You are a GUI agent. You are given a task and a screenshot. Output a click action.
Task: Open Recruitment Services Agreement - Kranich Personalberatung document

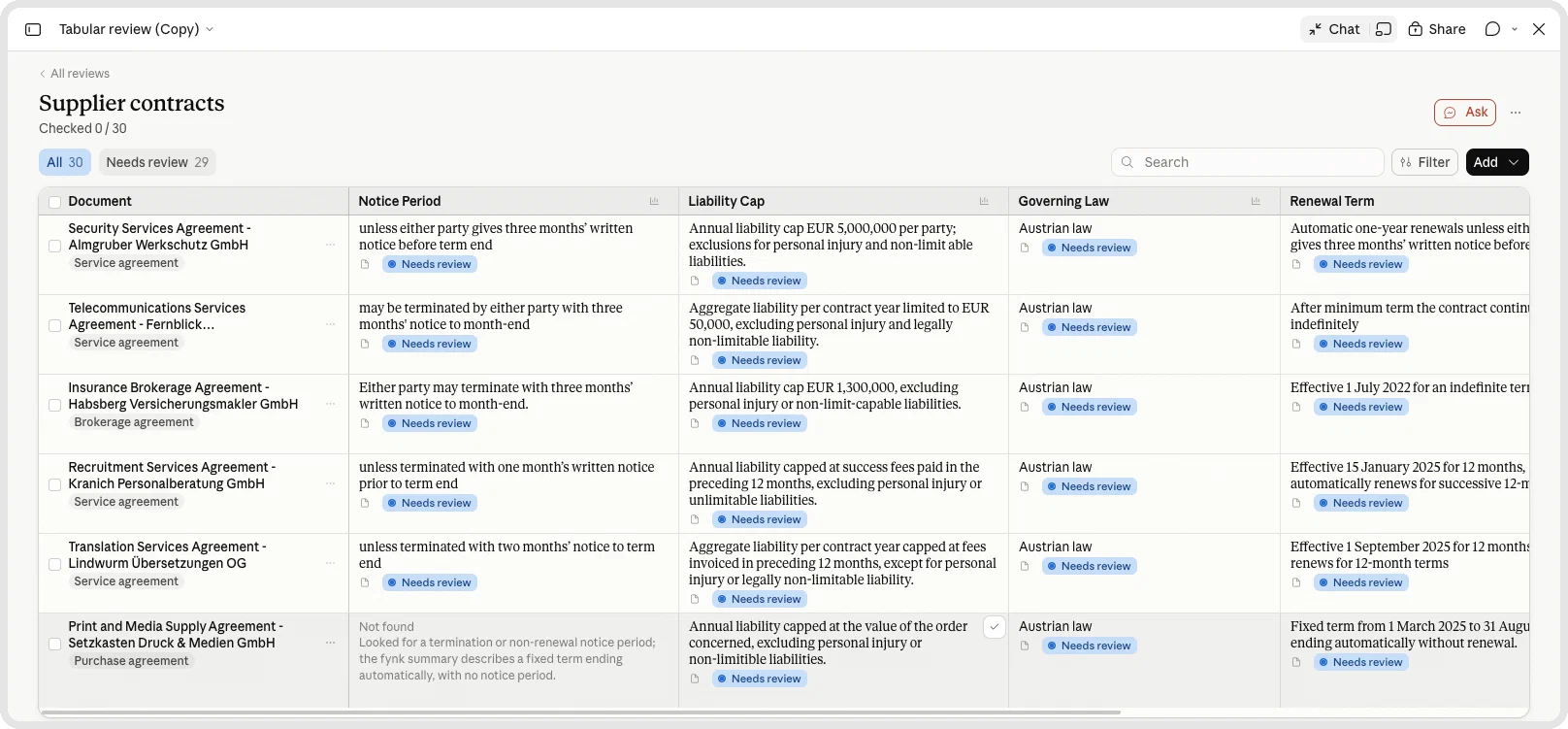tap(172, 476)
